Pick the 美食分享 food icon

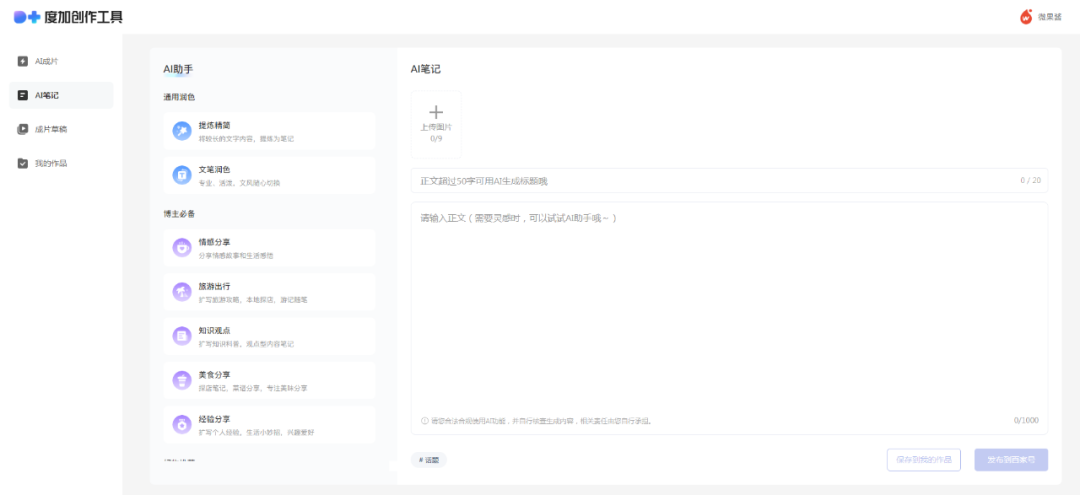181,379
